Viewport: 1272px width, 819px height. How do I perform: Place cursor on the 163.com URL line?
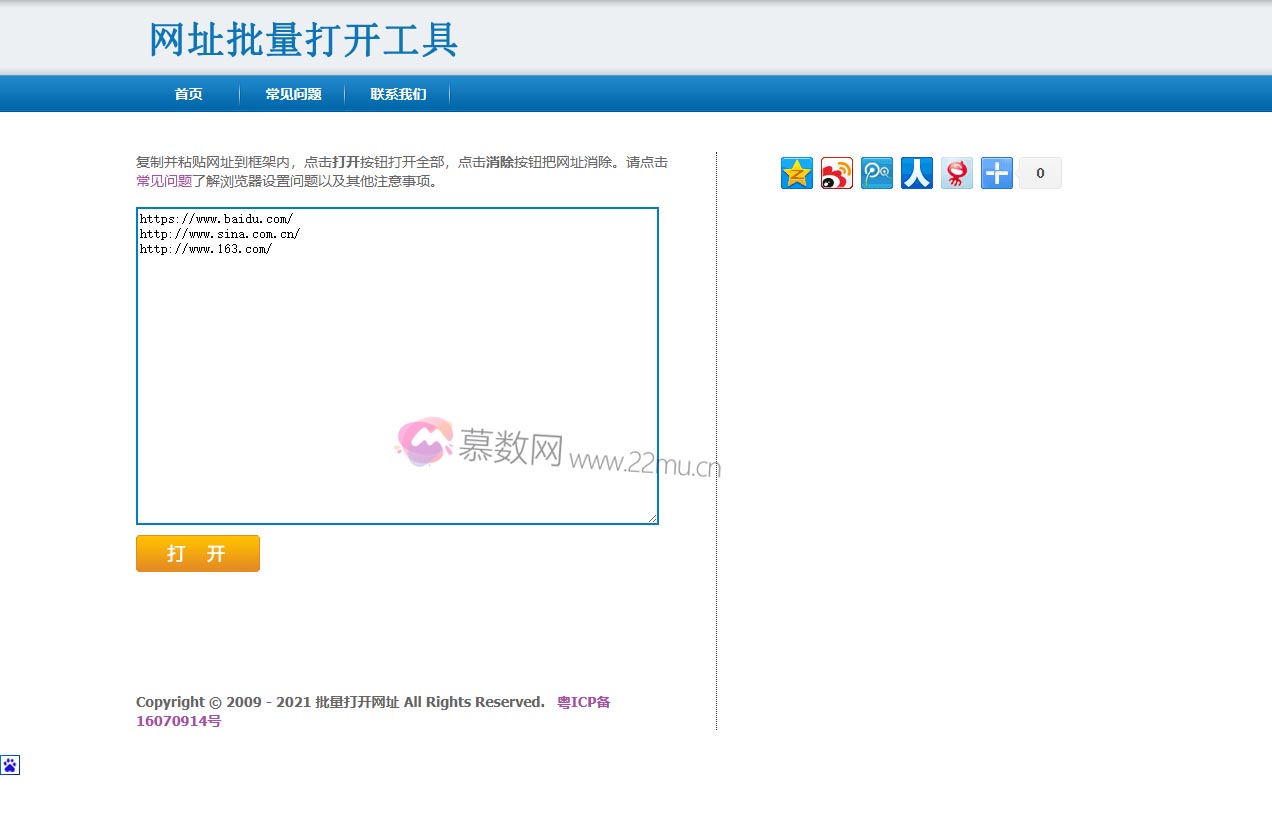[205, 249]
